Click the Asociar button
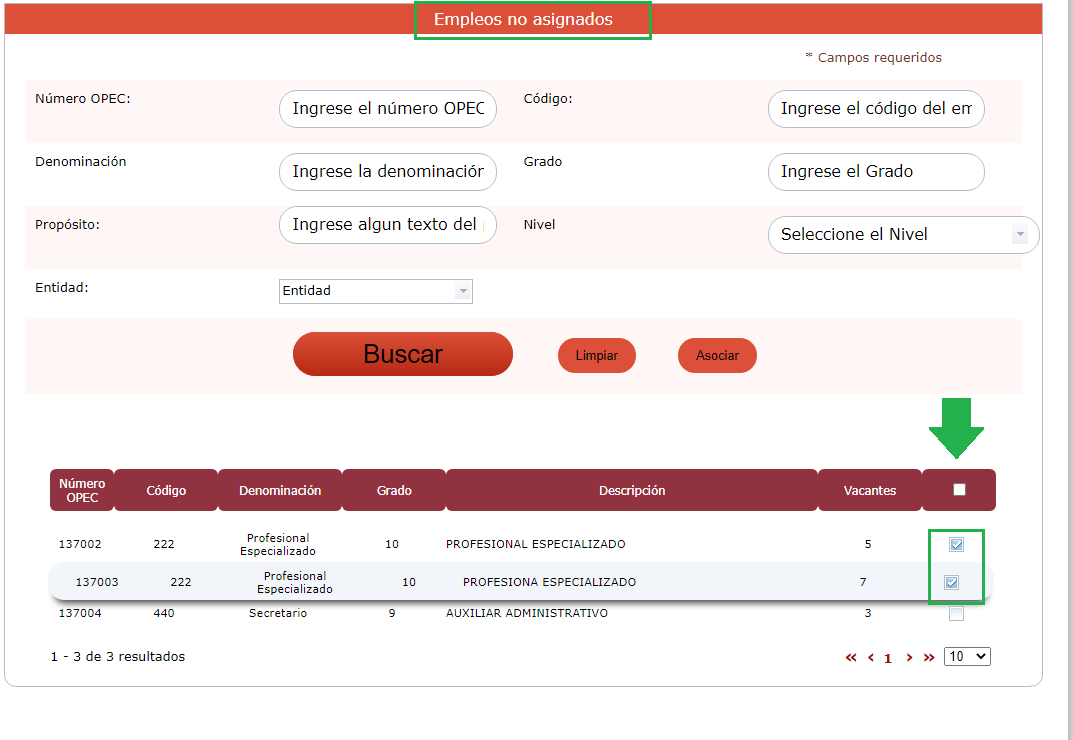Screen dimensions: 1073x740 (717, 356)
